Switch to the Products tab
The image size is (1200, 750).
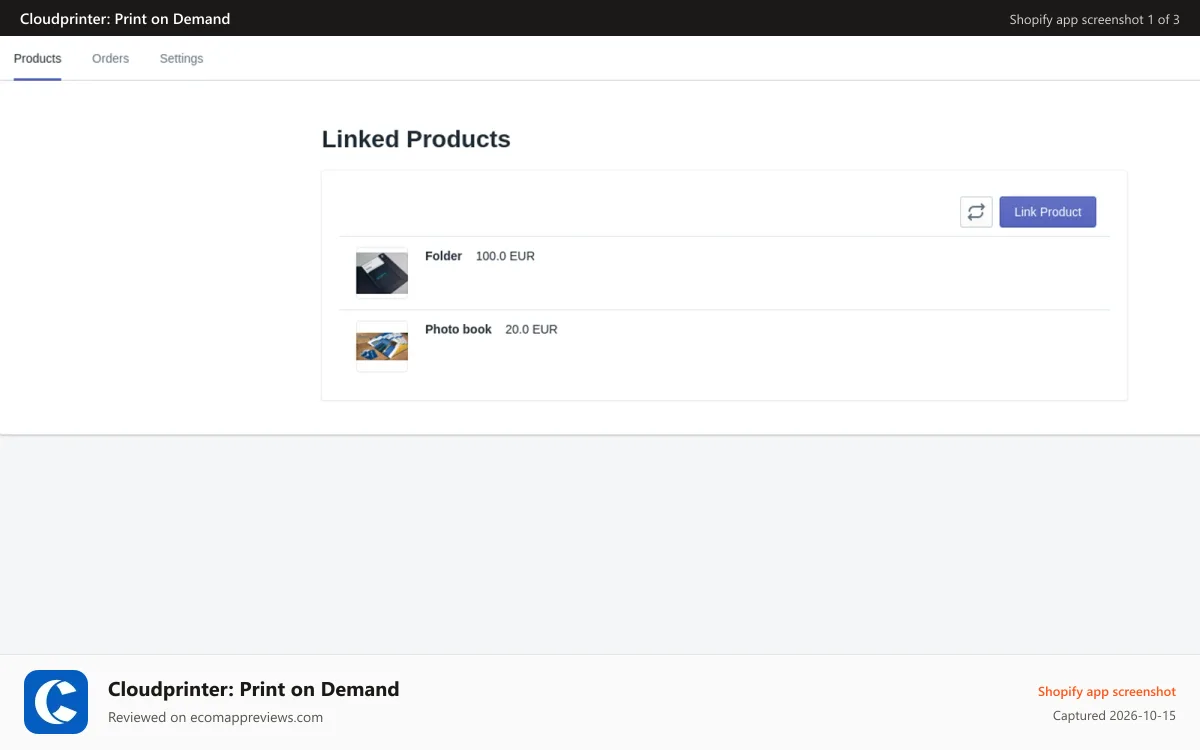click(38, 59)
